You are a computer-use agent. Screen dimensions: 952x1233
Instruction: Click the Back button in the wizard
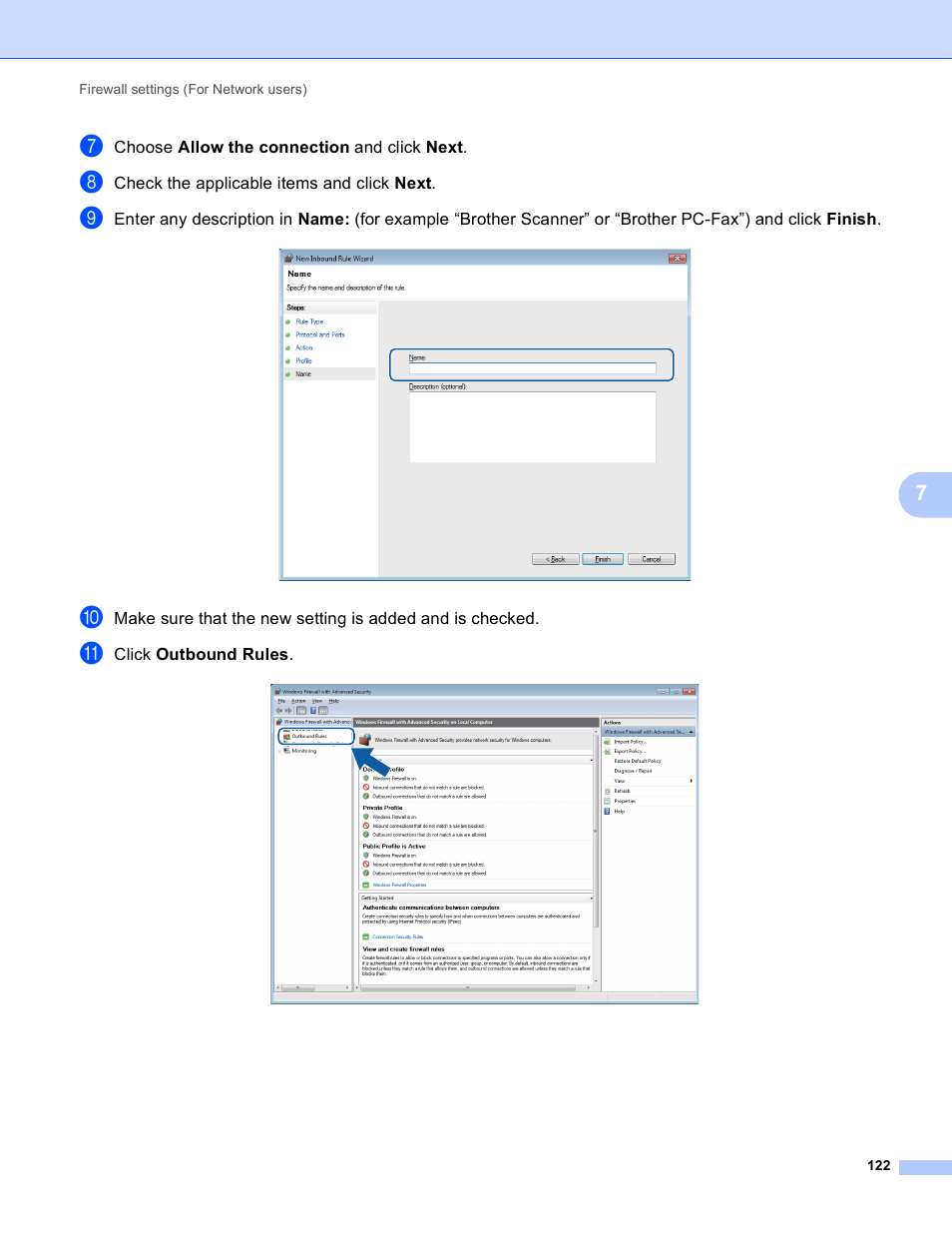556,559
